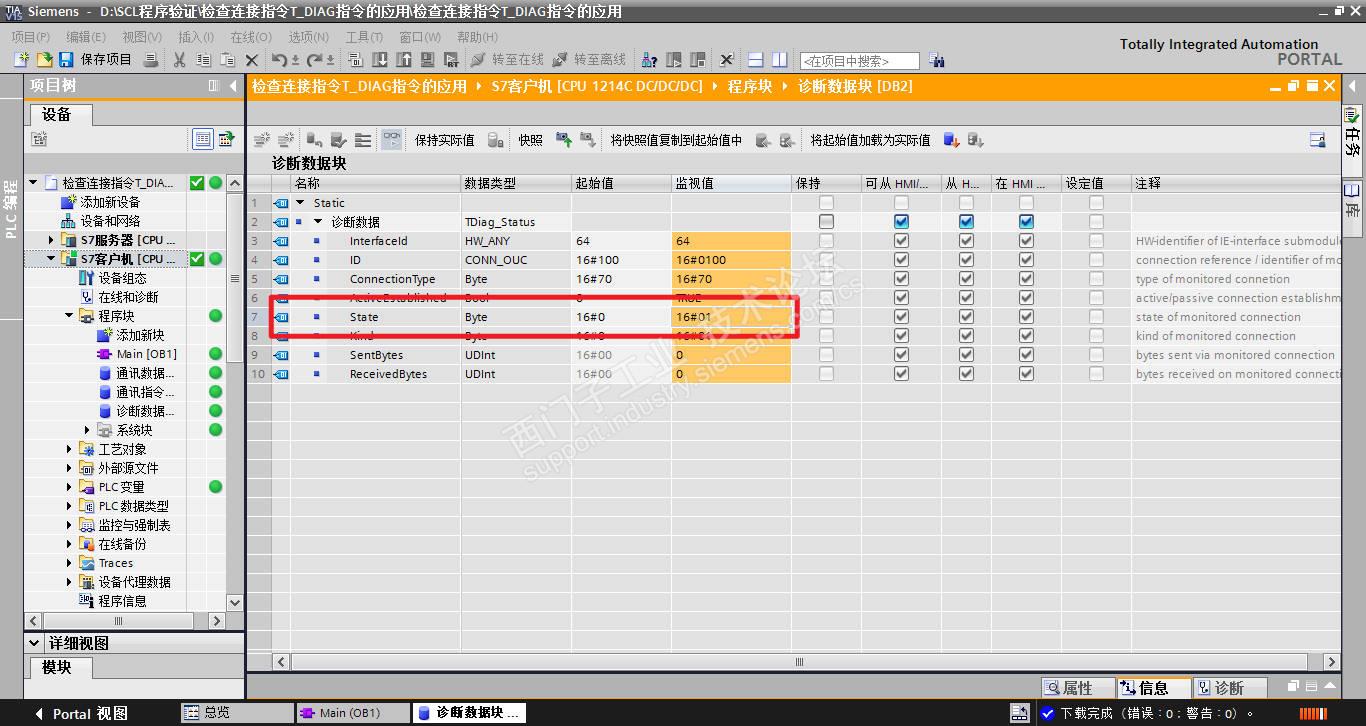Click the split editor vertically icon
This screenshot has height=726, width=1366.
tap(780, 60)
